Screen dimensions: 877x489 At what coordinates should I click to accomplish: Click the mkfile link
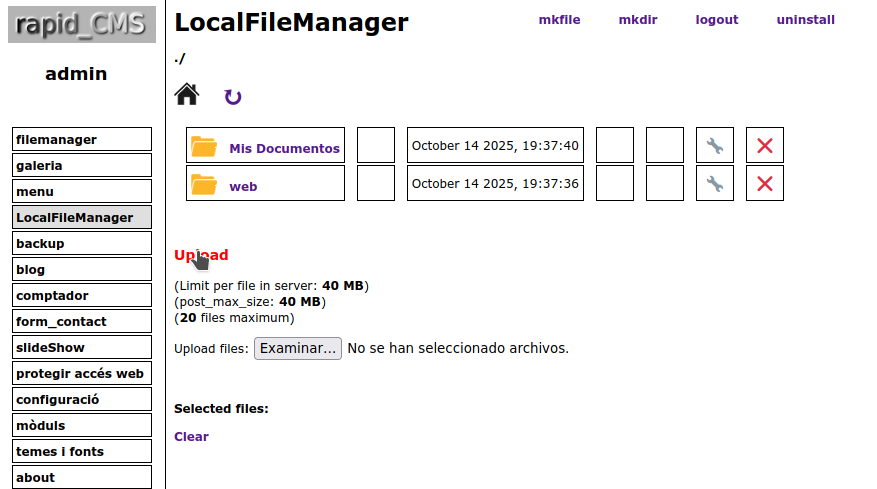[559, 20]
